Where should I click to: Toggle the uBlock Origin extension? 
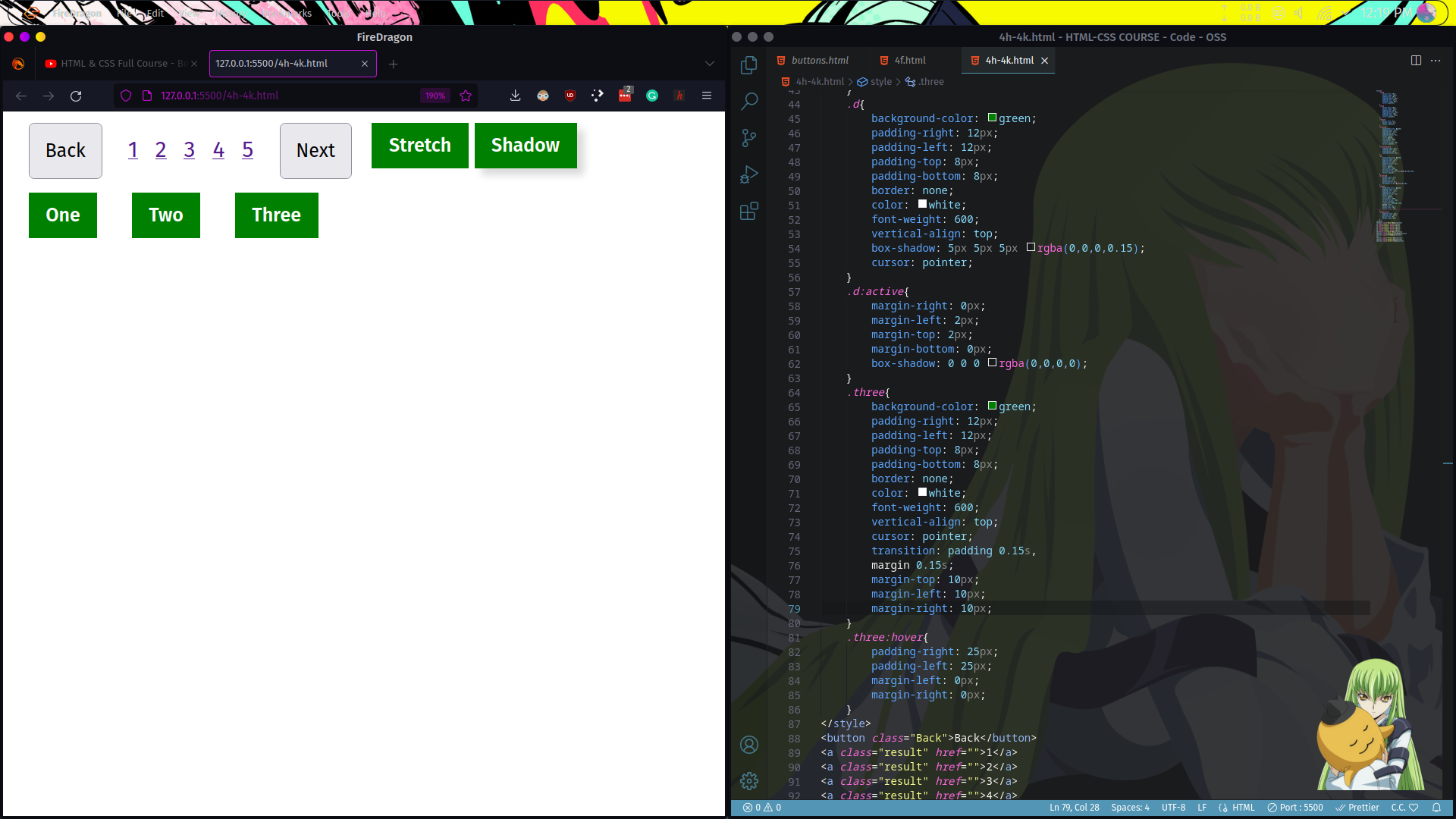coord(570,96)
